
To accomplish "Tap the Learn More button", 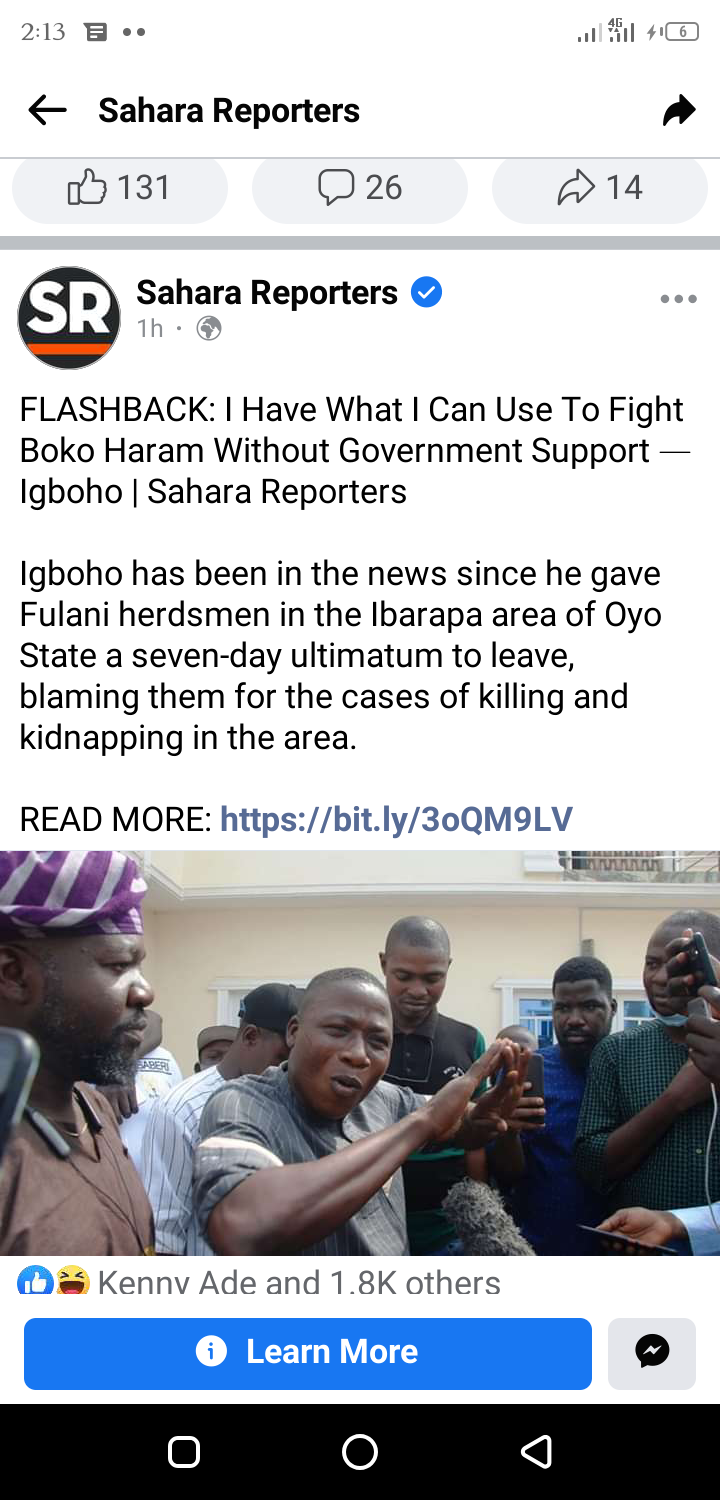I will pos(308,1353).
